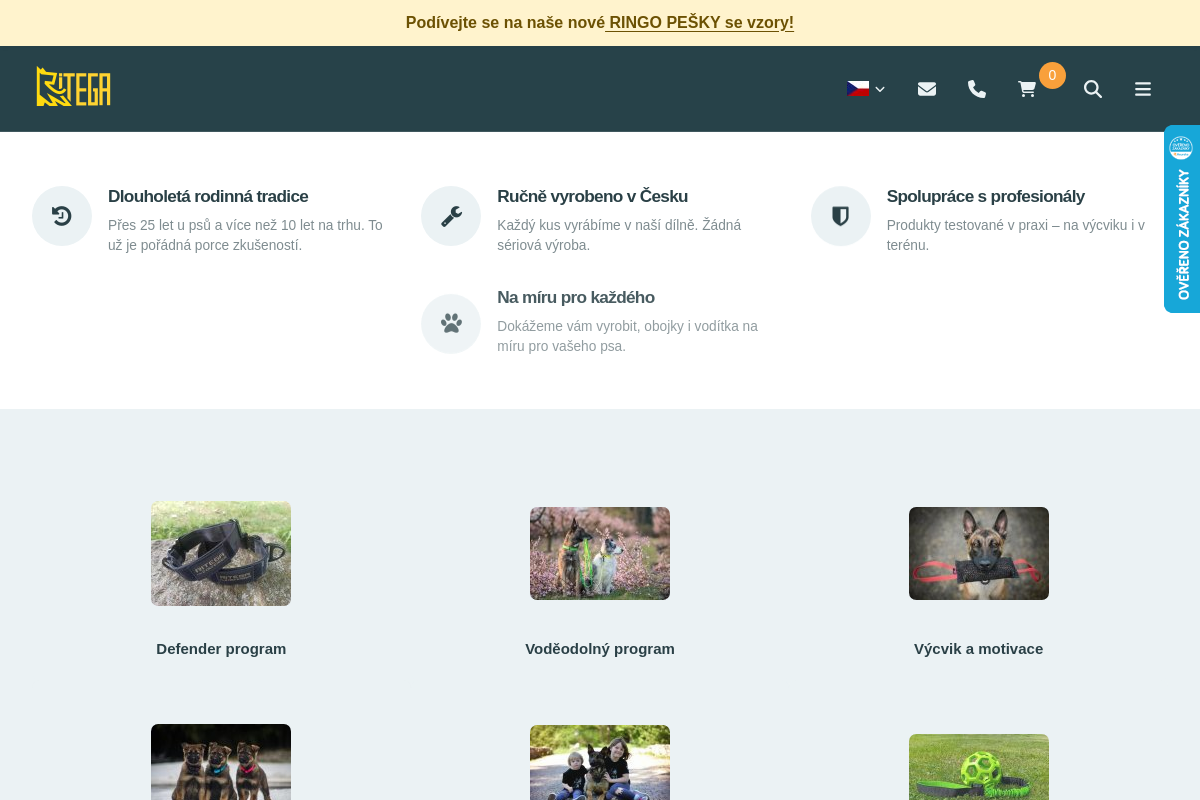Click the Defender program text link
Viewport: 1200px width, 800px height.
(x=221, y=649)
